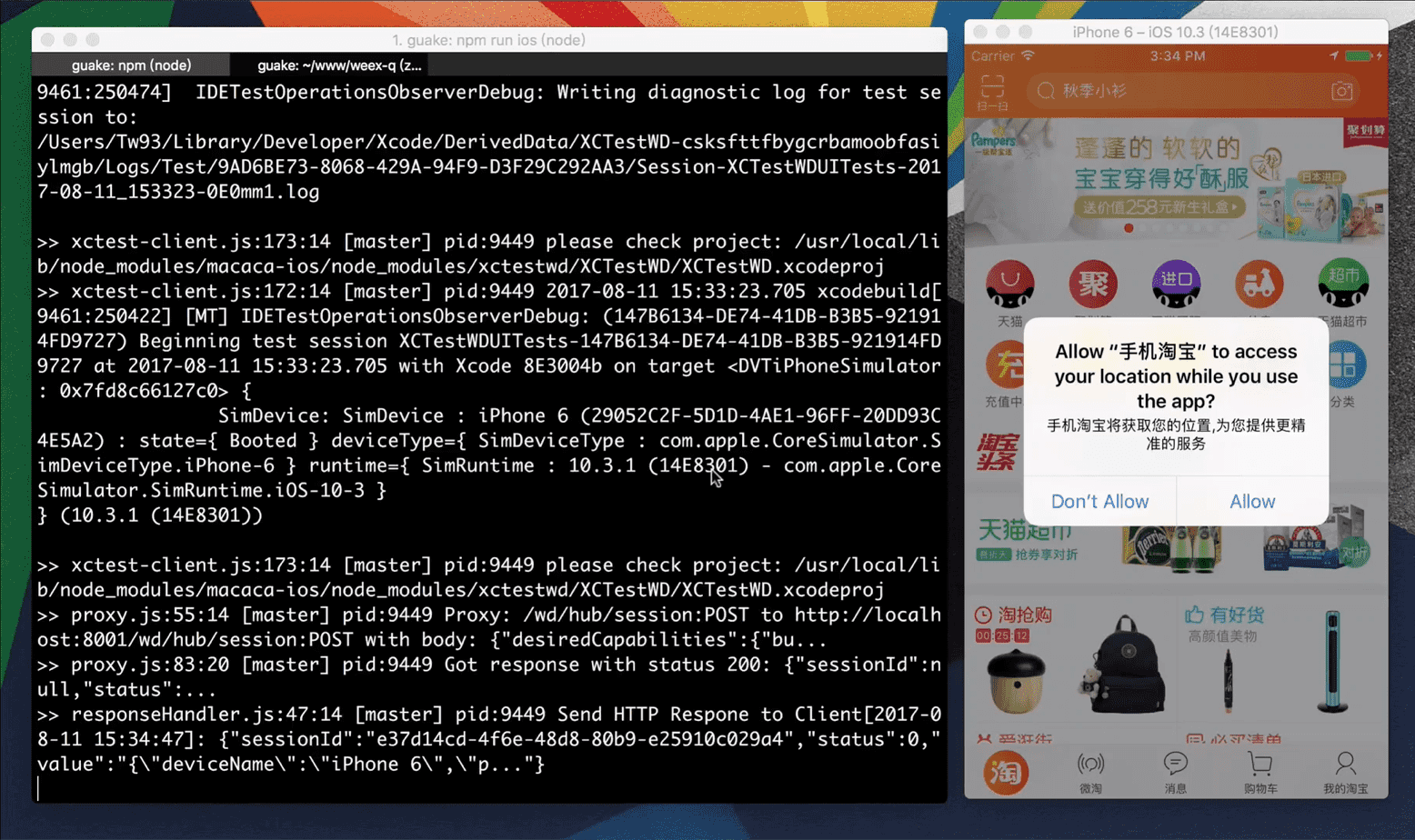Click the Wi-Fi indicator next to Carrier
Screen dimensions: 1415x840
tap(1028, 55)
